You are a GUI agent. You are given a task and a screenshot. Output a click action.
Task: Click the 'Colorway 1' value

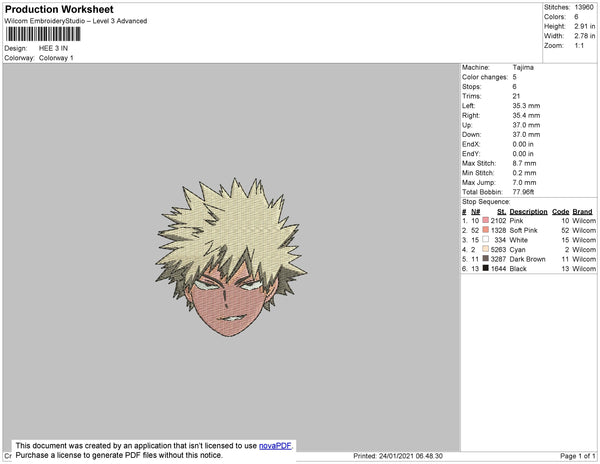(x=56, y=58)
